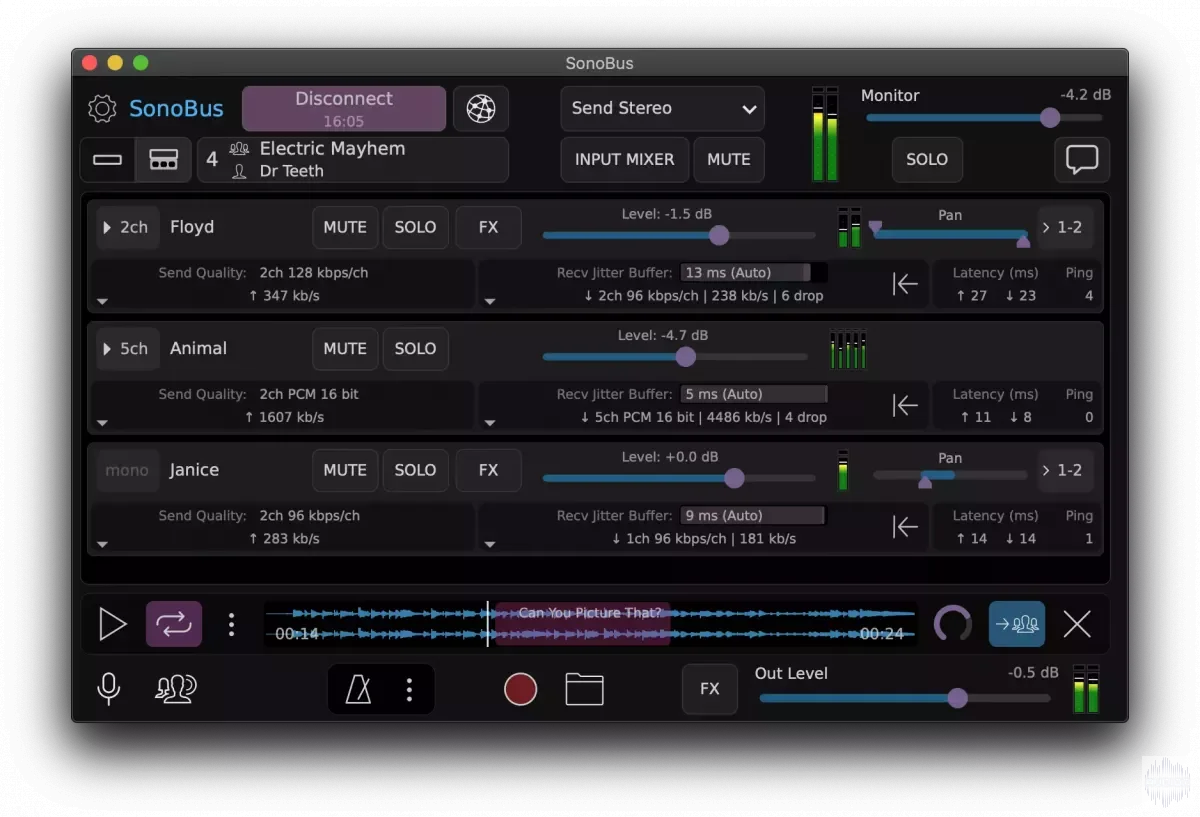Adjust Janice's Level slider
The width and height of the screenshot is (1200, 817).
679,479
